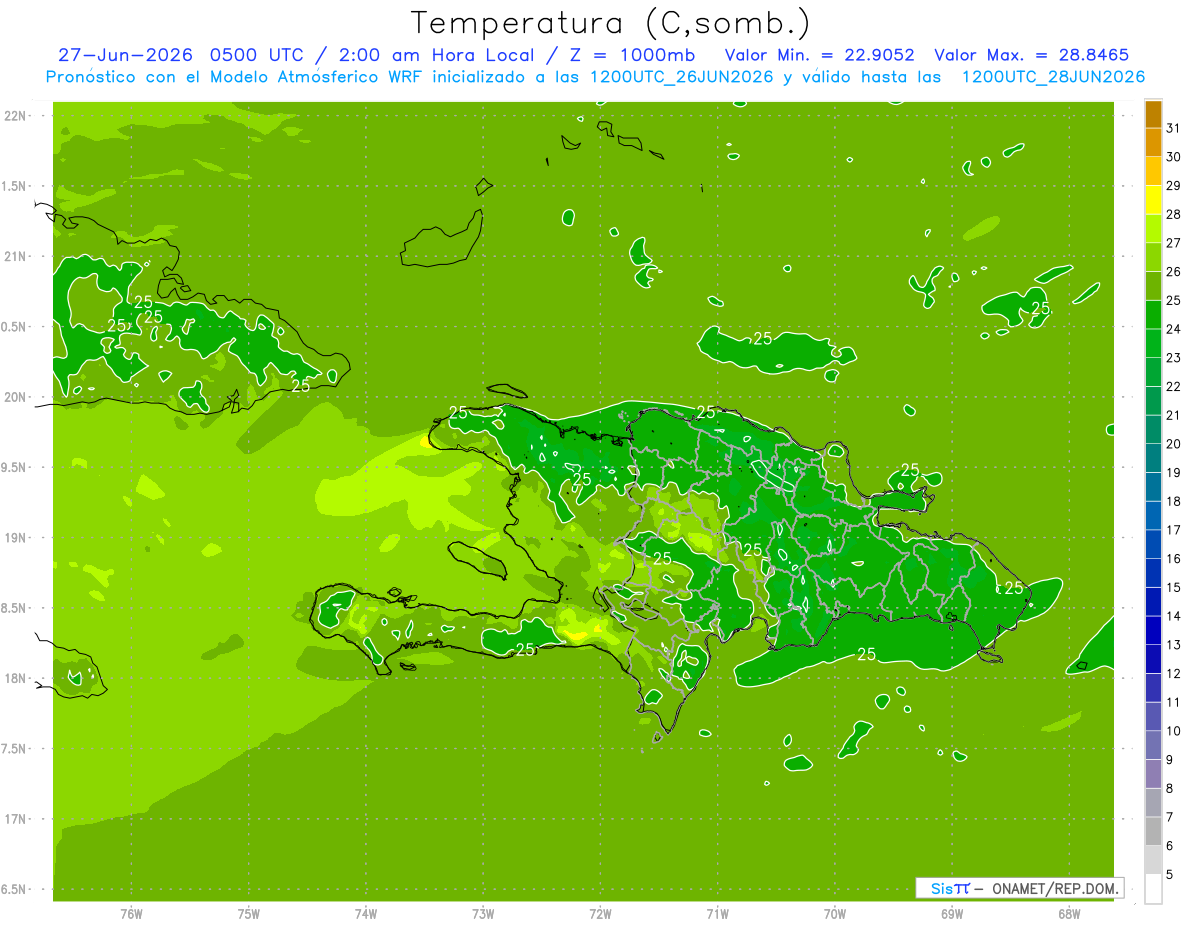Click the 21 colorbar legend value
Image resolution: width=1200 pixels, height=927 pixels.
1173,415
